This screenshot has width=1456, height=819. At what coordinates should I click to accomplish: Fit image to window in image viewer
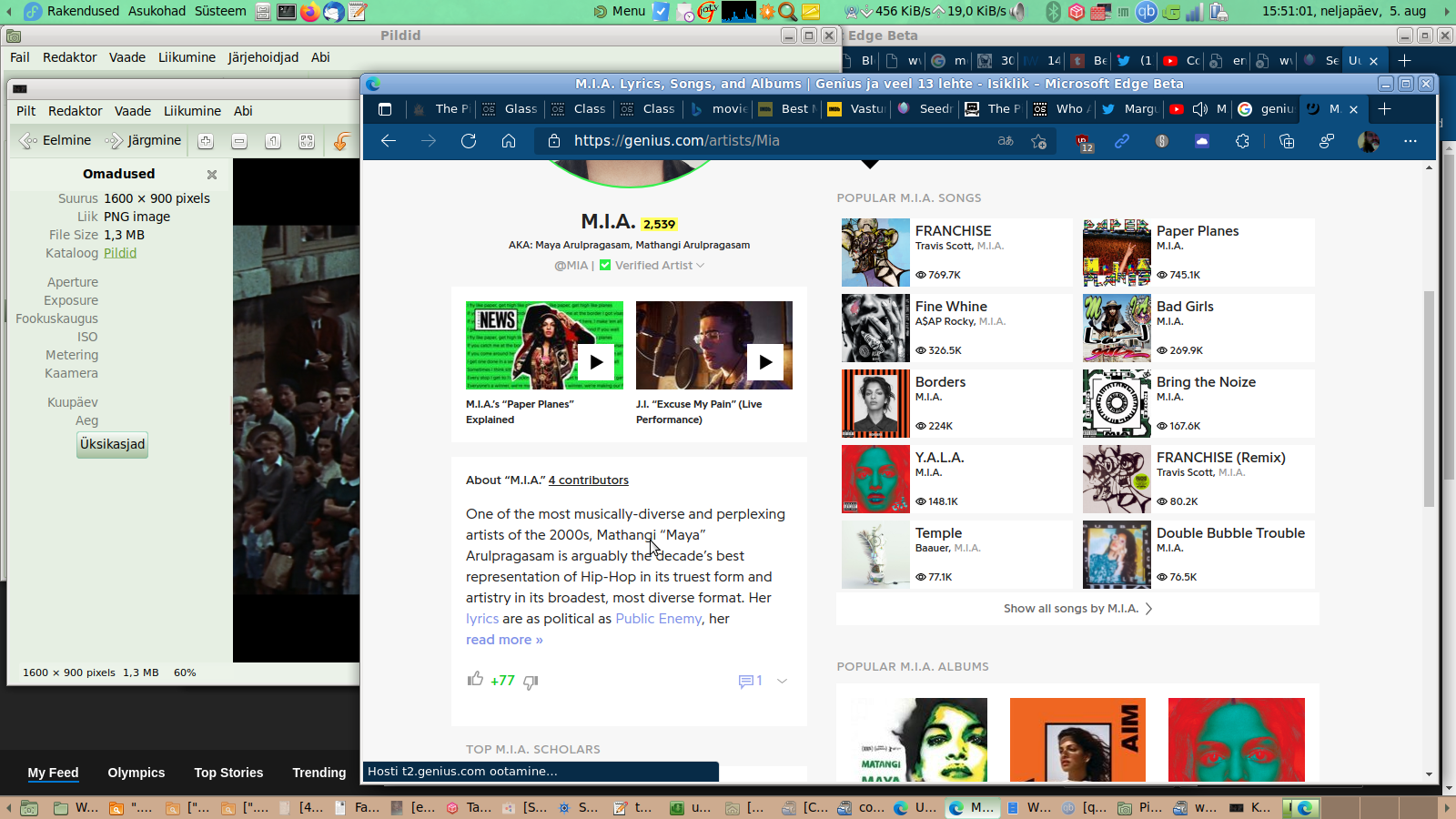coord(307,141)
